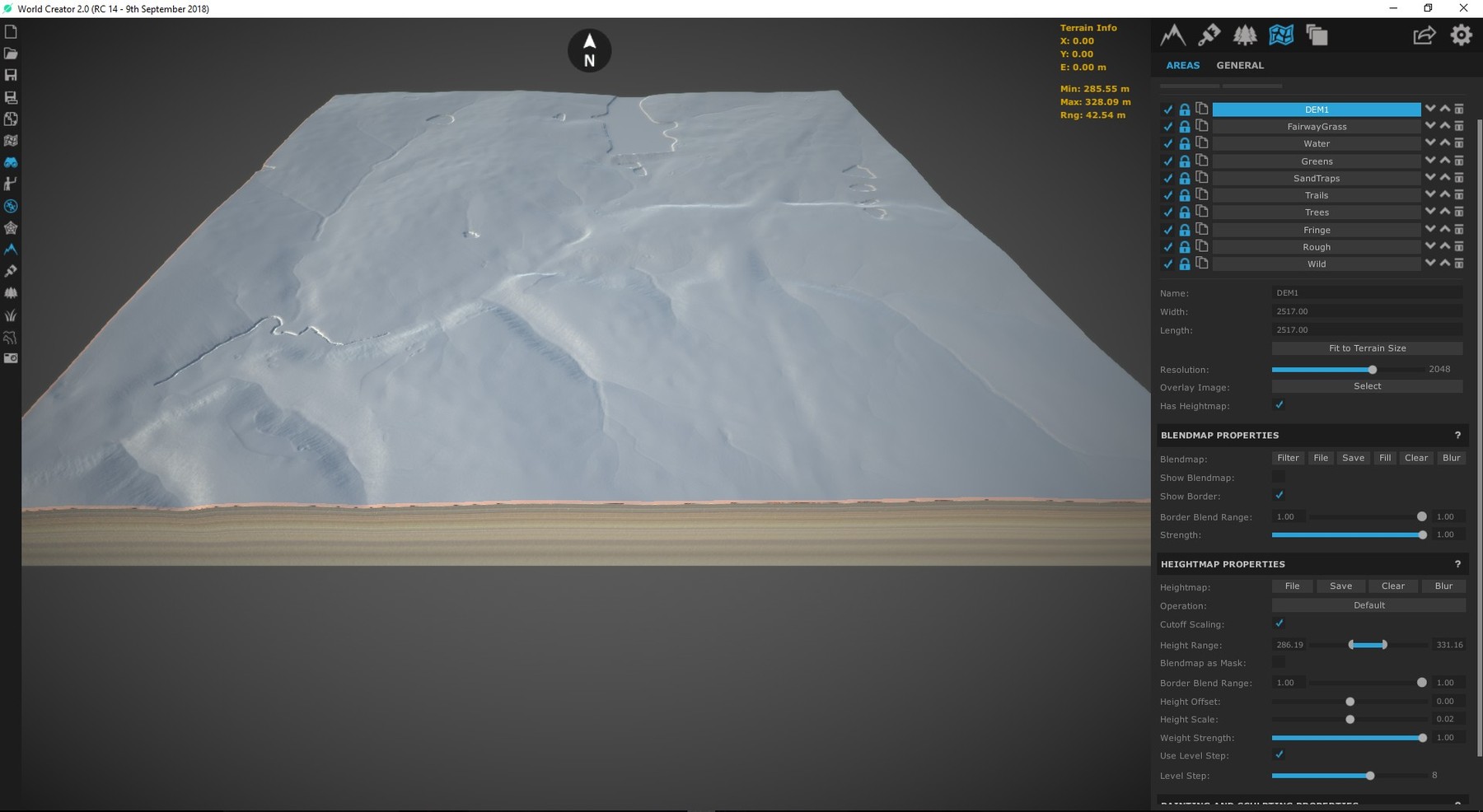Open the Objects trees tab icon

(1245, 35)
